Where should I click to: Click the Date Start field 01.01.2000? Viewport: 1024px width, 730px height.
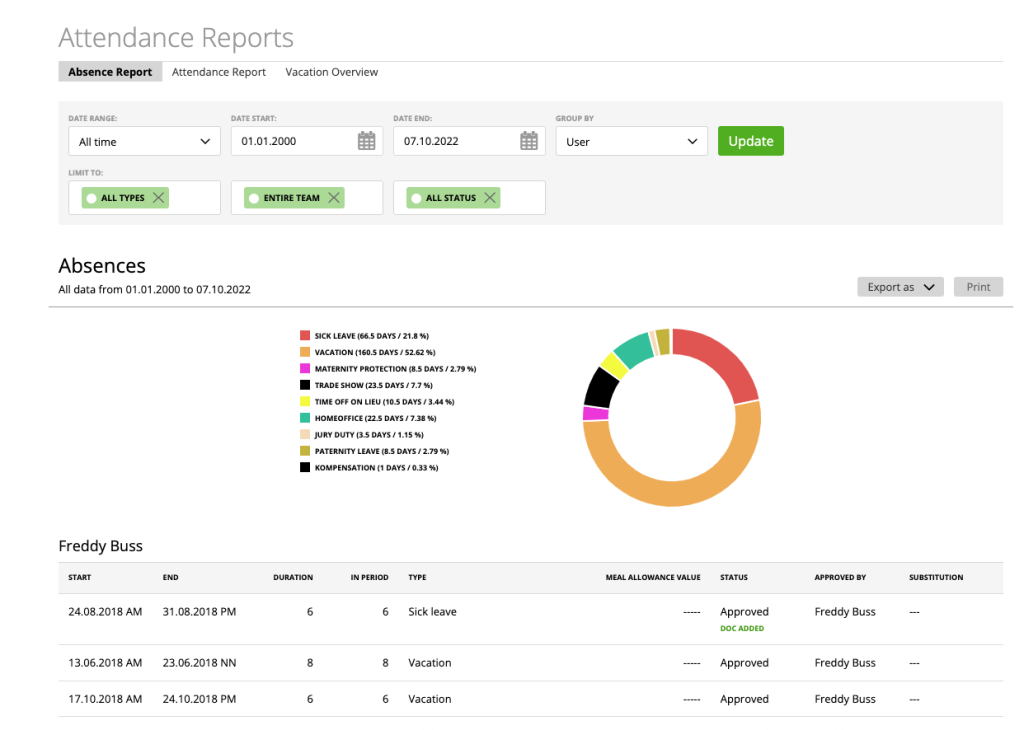(x=307, y=141)
